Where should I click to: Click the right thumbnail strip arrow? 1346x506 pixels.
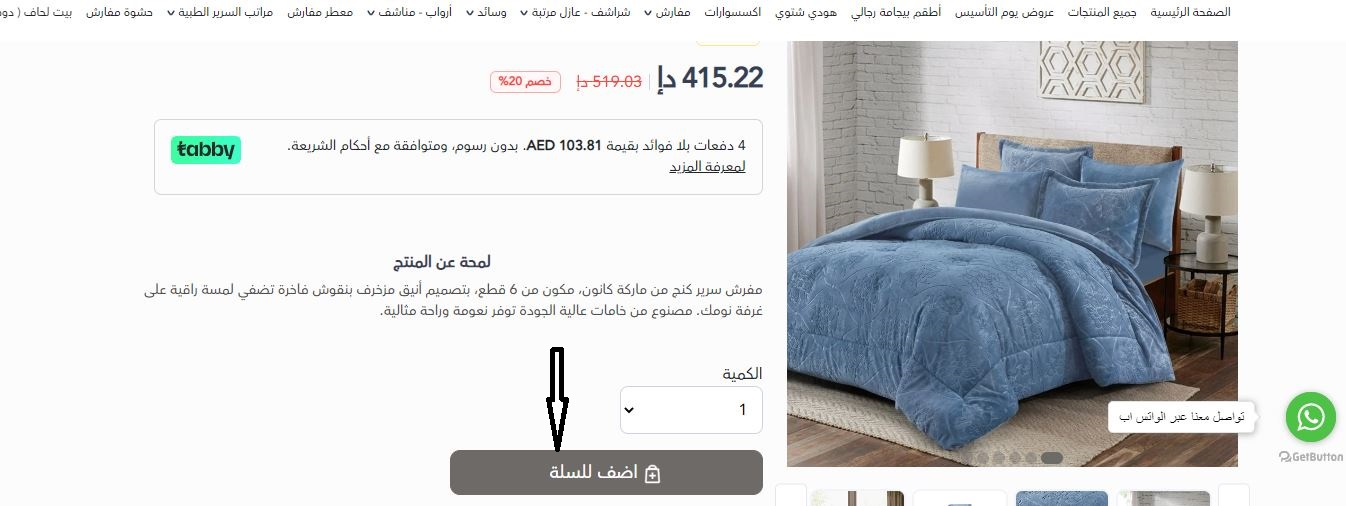point(1234,496)
